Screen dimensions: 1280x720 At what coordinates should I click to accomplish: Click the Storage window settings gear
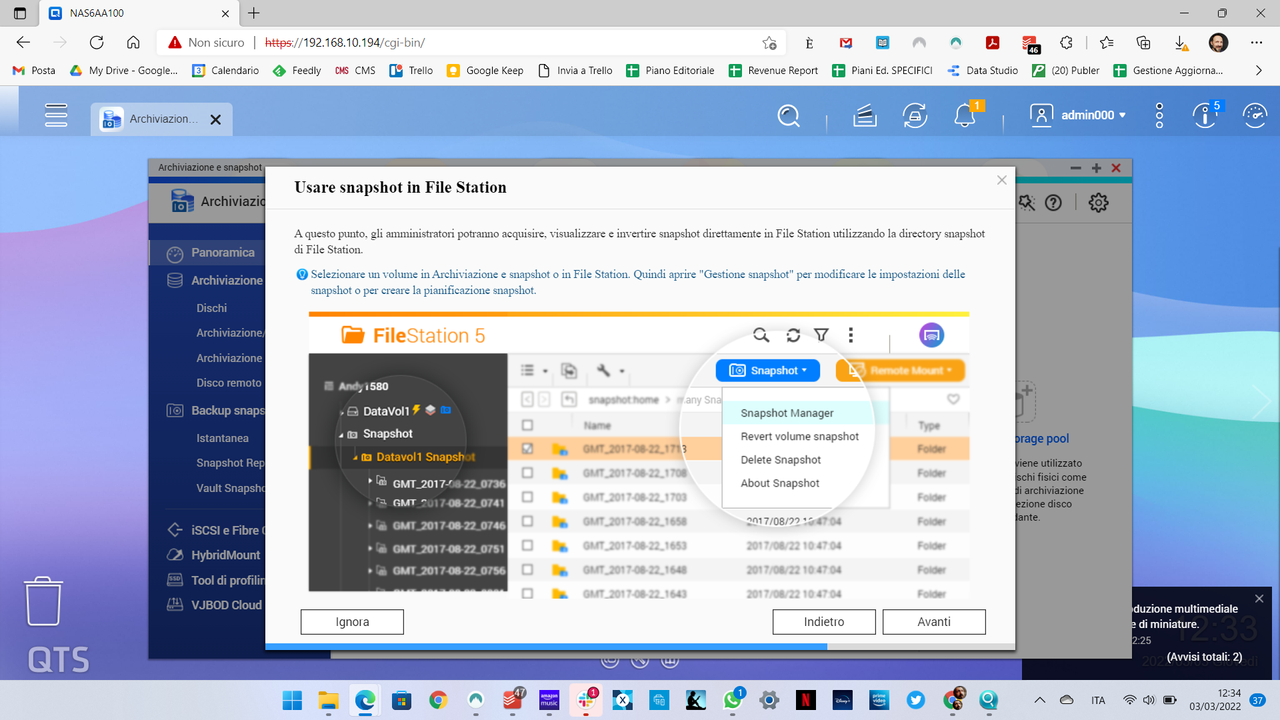[x=1098, y=202]
